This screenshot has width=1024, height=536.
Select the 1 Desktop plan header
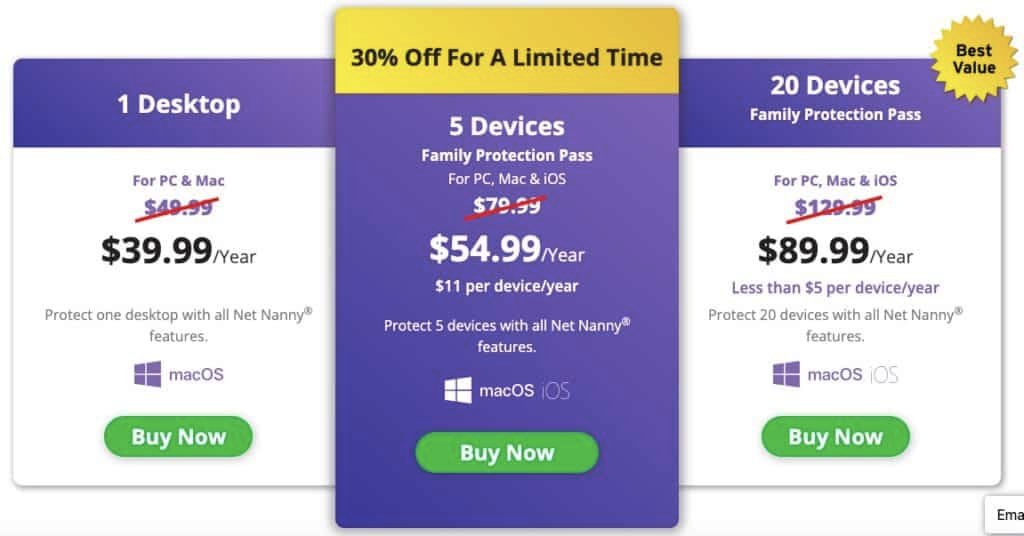pos(178,104)
